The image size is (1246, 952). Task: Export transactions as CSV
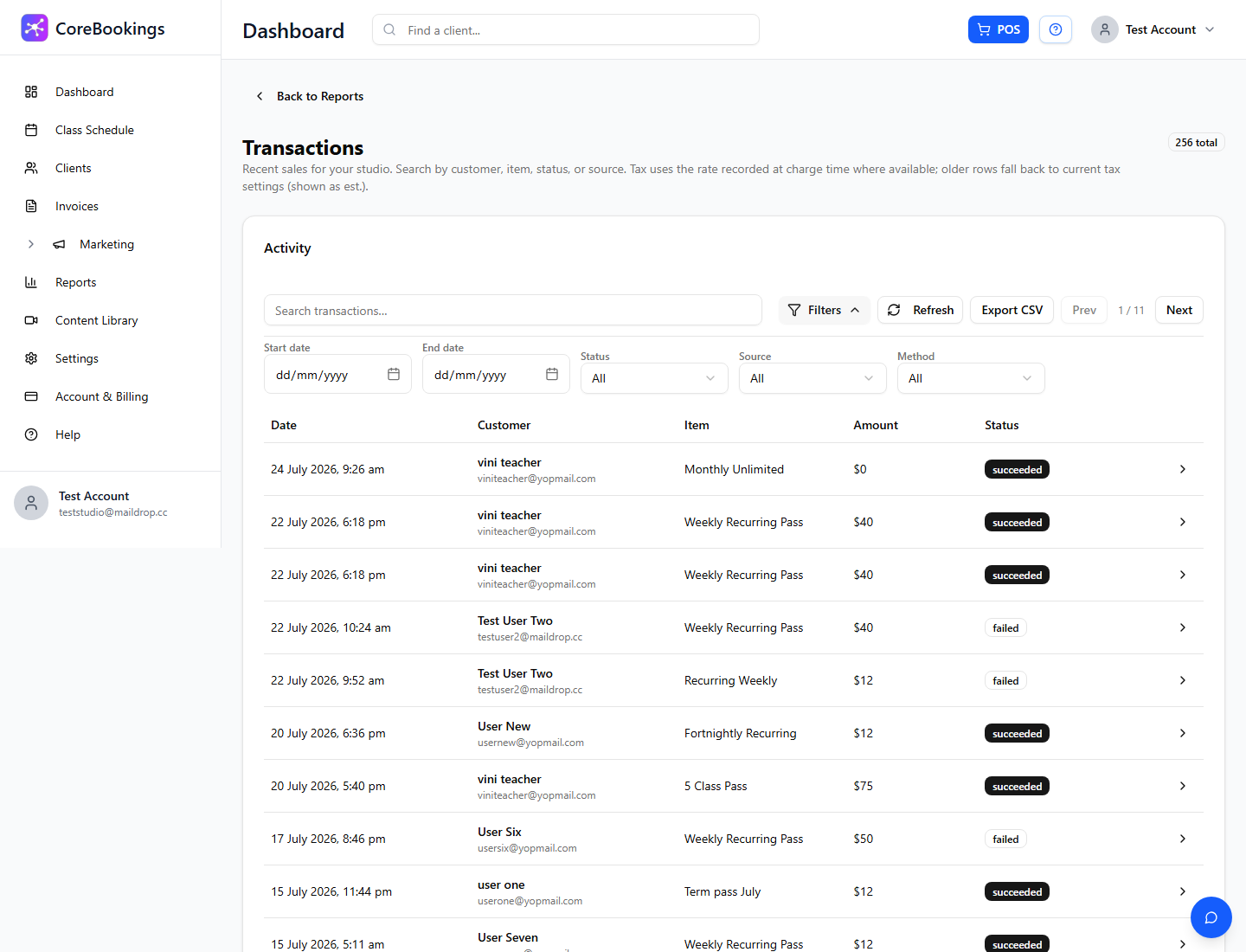click(1012, 310)
